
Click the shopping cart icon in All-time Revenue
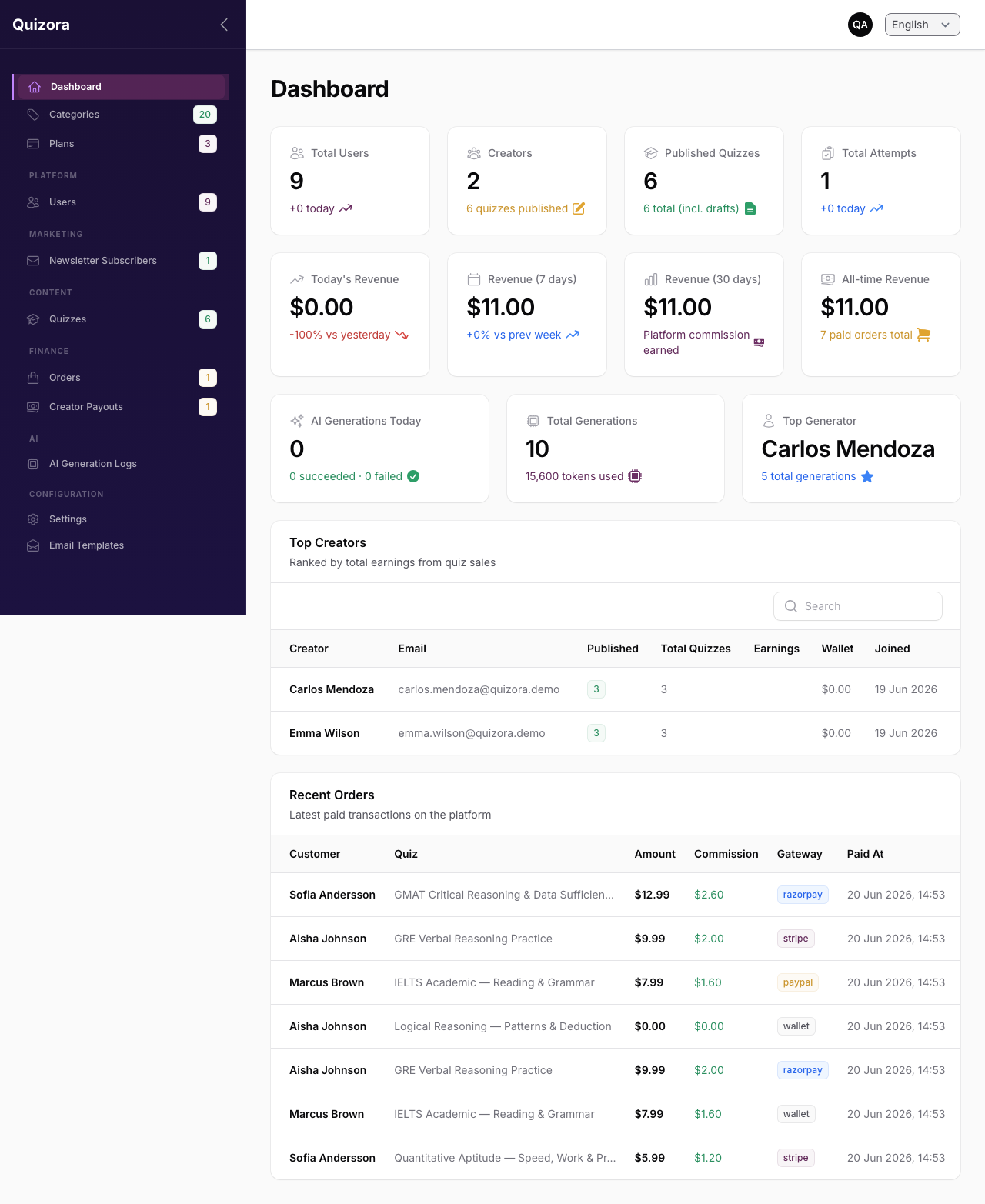[x=924, y=335]
